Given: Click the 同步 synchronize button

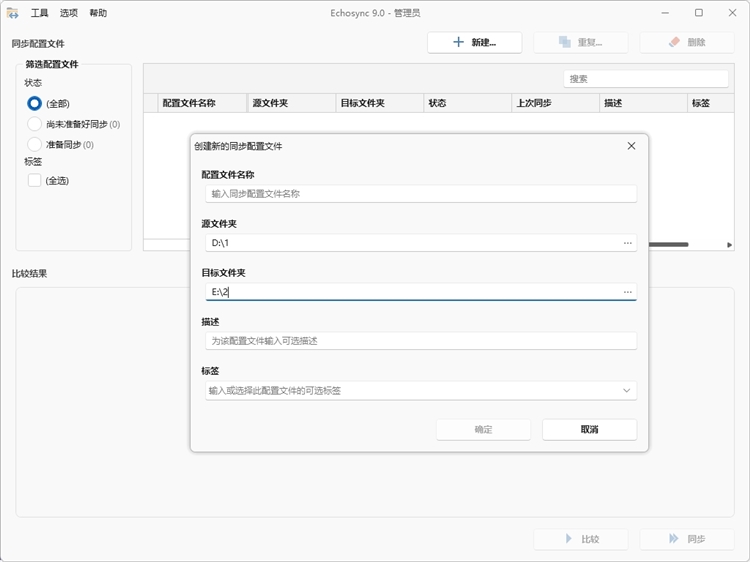Looking at the screenshot, I should pyautogui.click(x=687, y=539).
